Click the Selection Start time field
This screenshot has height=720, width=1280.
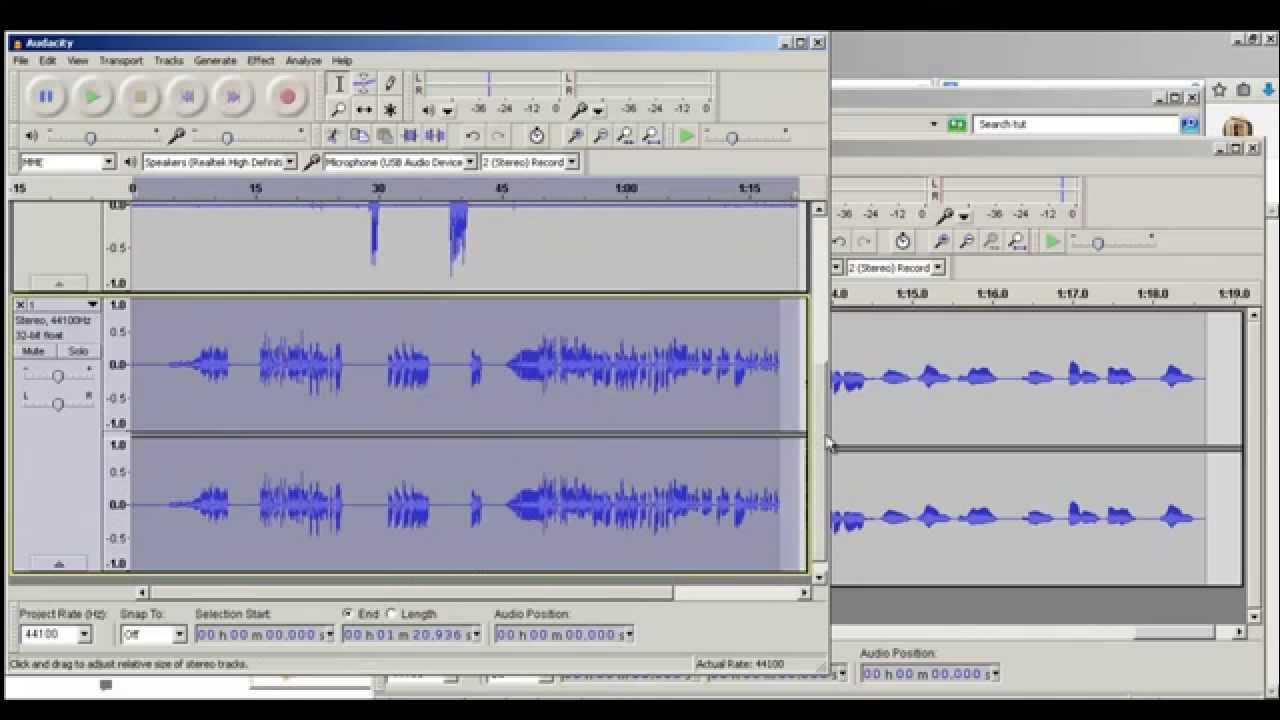[265, 634]
